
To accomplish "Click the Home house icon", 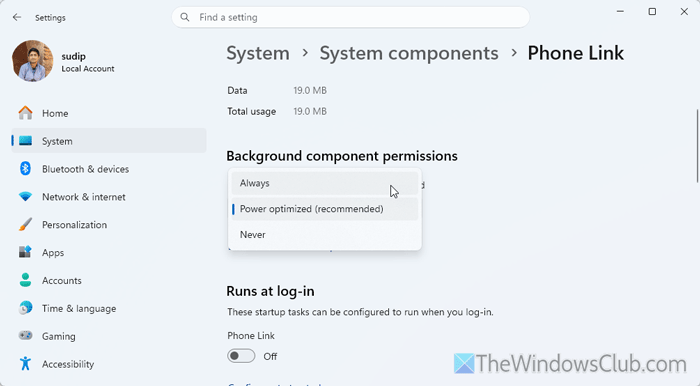I will click(x=25, y=113).
